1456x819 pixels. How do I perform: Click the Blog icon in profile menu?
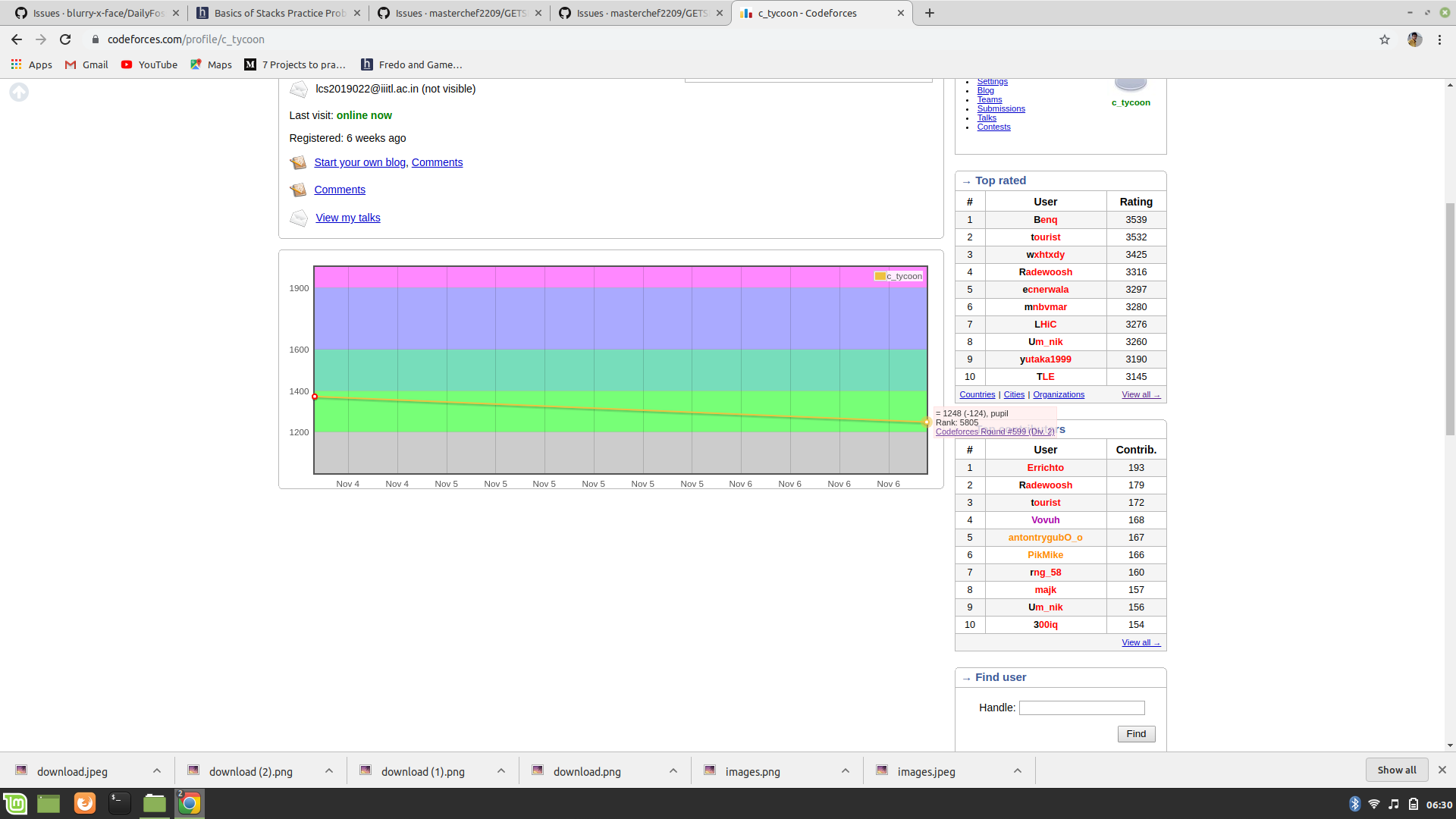pyautogui.click(x=985, y=90)
